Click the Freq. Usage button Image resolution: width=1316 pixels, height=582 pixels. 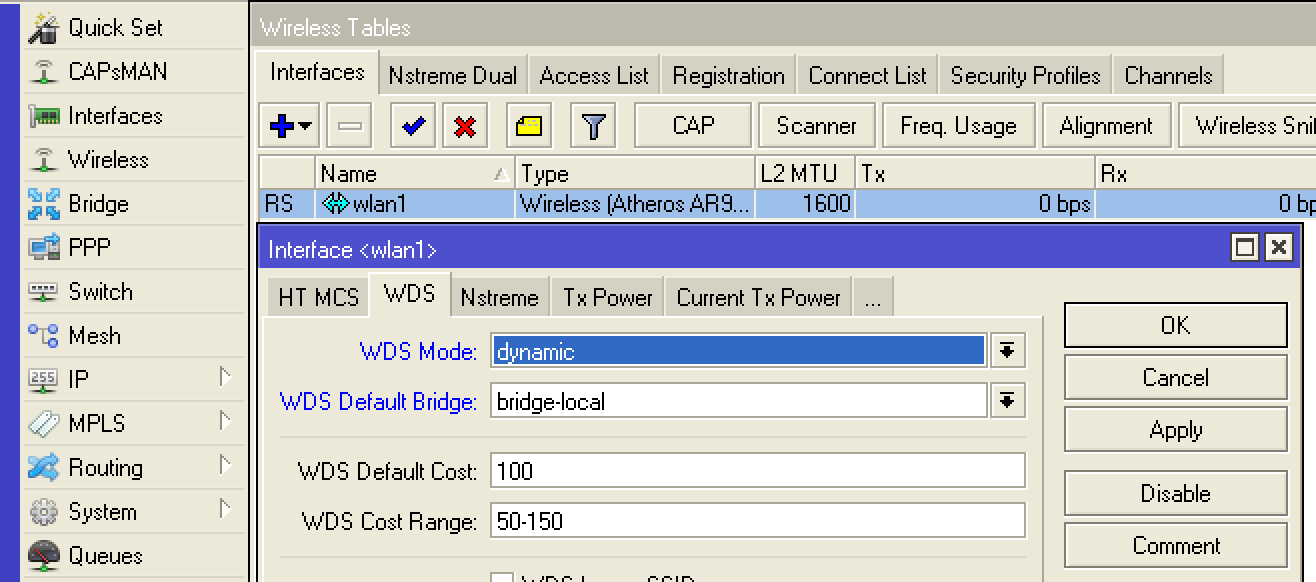958,126
